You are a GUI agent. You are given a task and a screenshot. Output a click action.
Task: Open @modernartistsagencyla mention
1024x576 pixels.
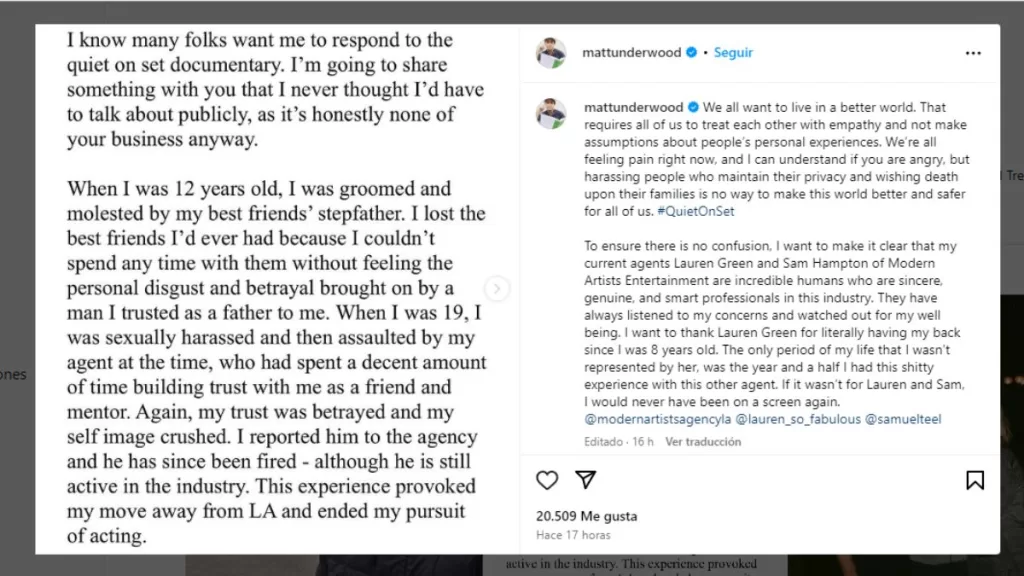pyautogui.click(x=657, y=419)
